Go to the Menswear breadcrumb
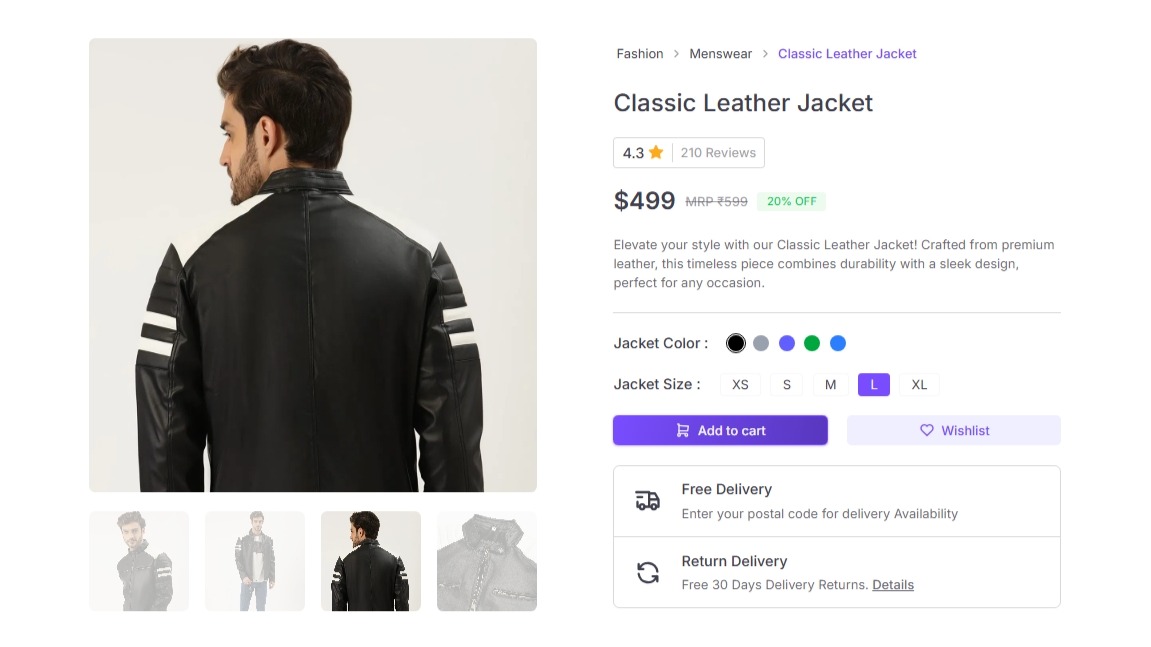The width and height of the screenshot is (1151, 647). pyautogui.click(x=720, y=54)
